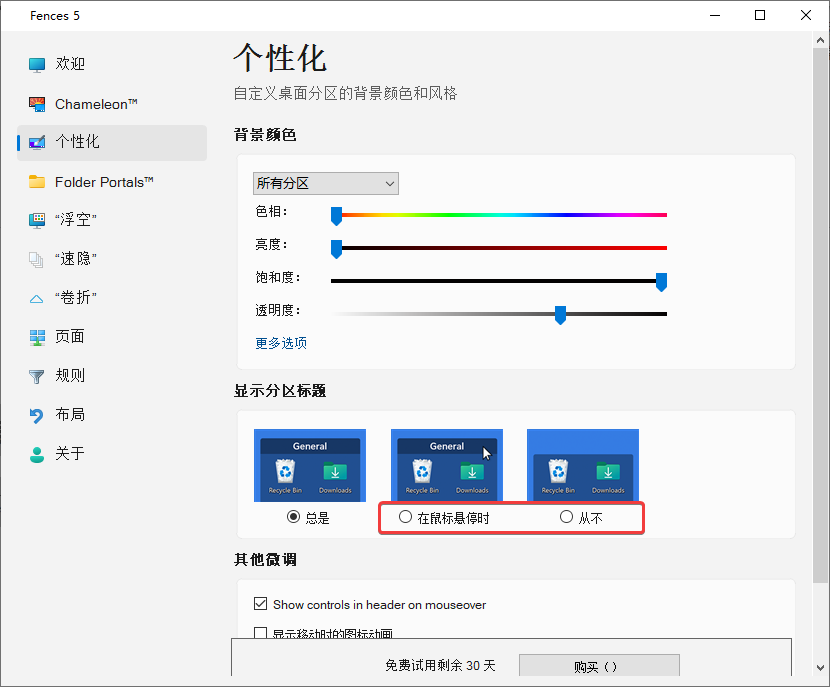Image resolution: width=830 pixels, height=687 pixels.
Task: Click the icon beside “速隐”
Action: (x=37, y=259)
